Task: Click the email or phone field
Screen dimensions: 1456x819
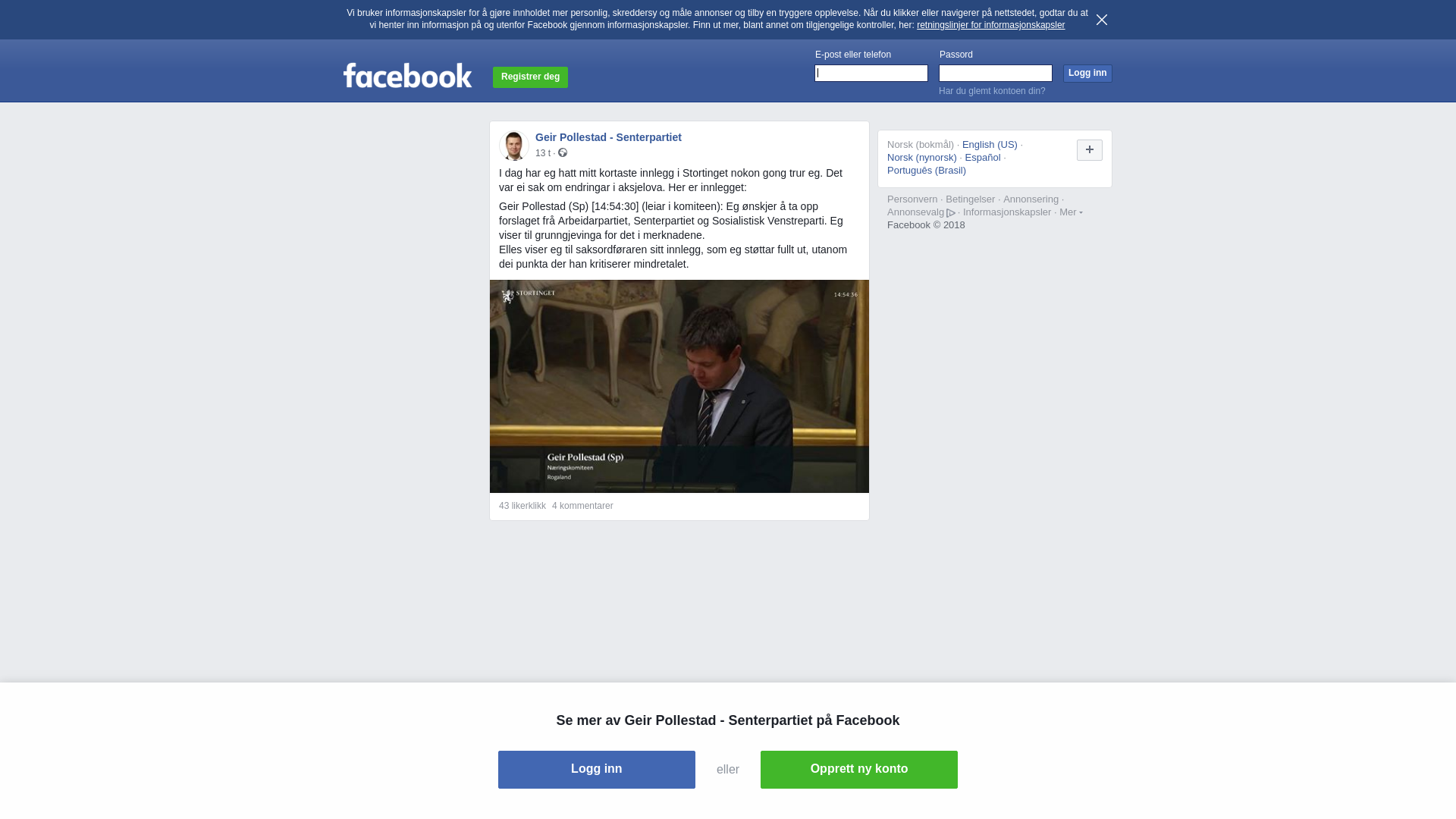Action: tap(871, 73)
